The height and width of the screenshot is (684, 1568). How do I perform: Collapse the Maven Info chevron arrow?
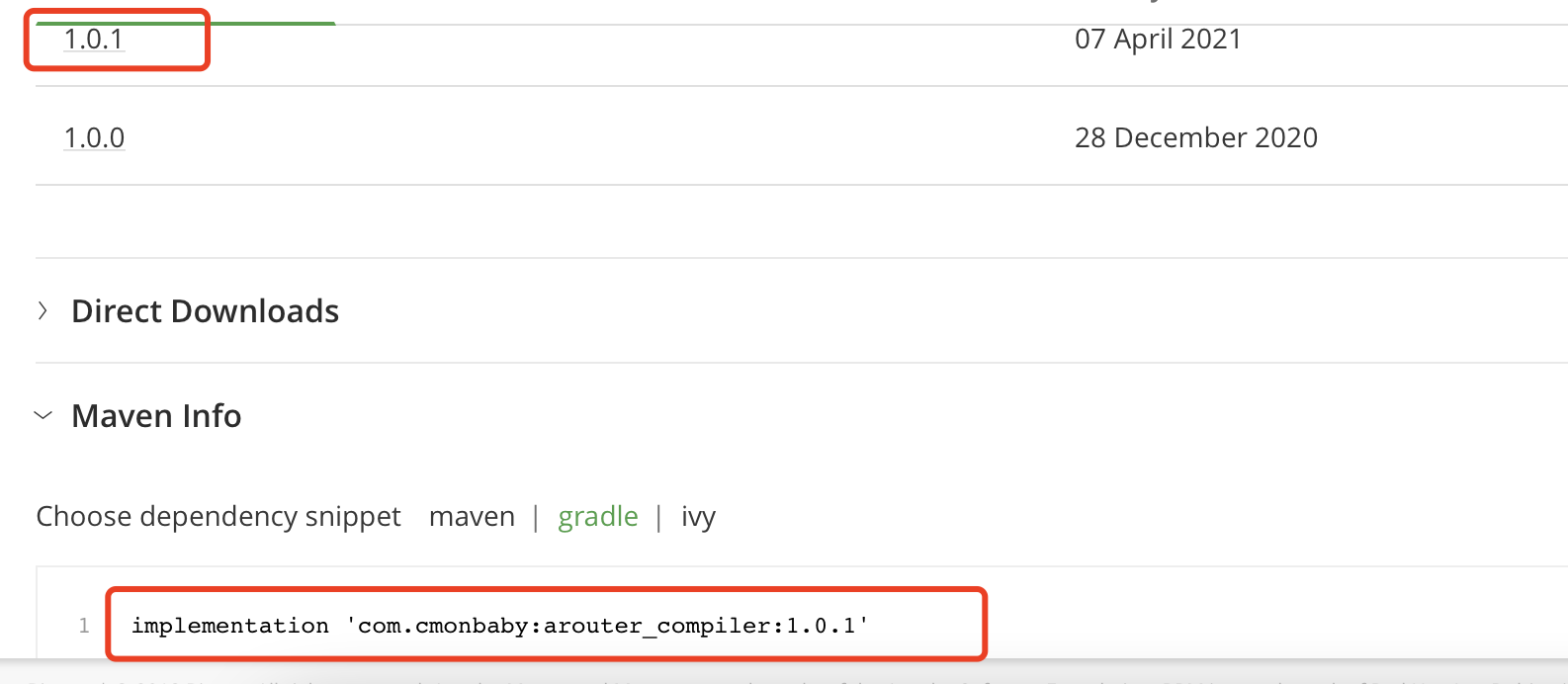[43, 416]
